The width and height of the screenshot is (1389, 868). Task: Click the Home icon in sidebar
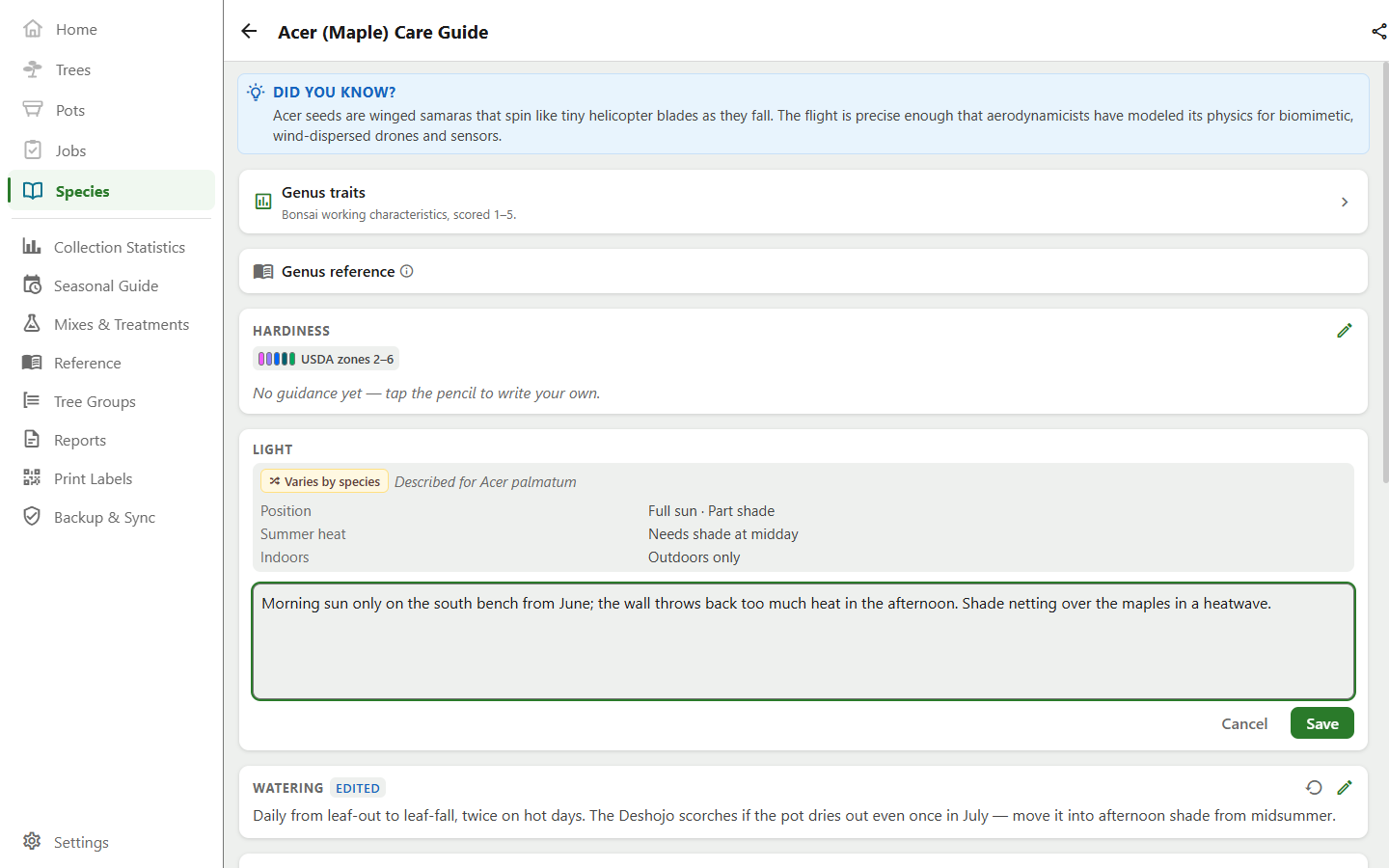tap(33, 29)
